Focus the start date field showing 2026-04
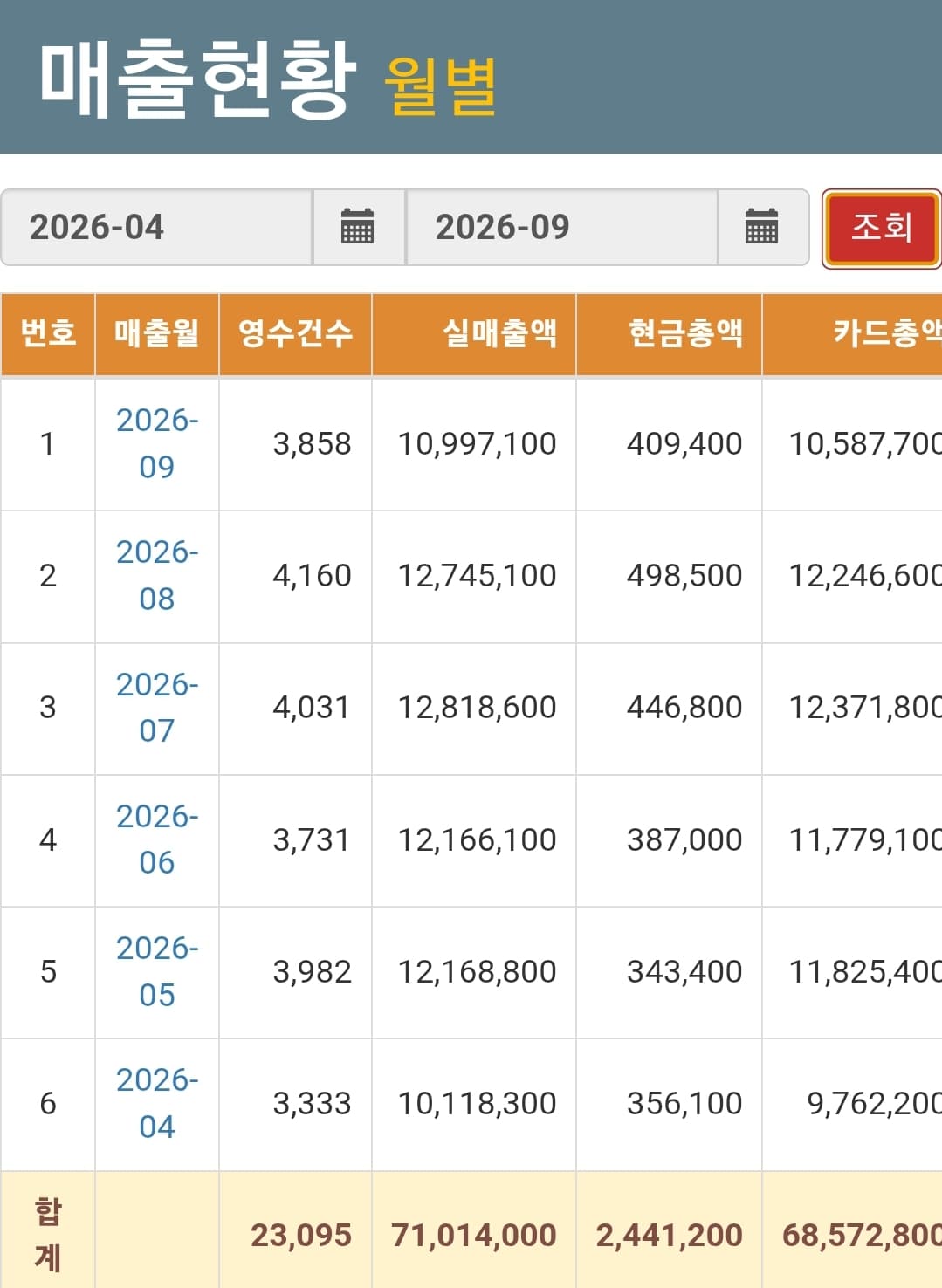 pos(157,227)
